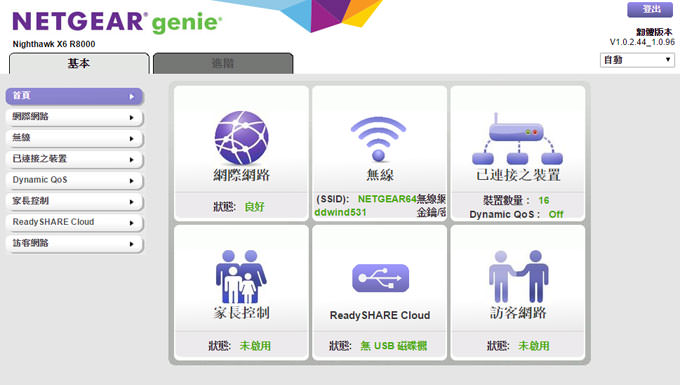This screenshot has width=680, height=385.
Task: Click the firmware version V1.0.2.44_1.0.96 text
Action: coord(642,42)
